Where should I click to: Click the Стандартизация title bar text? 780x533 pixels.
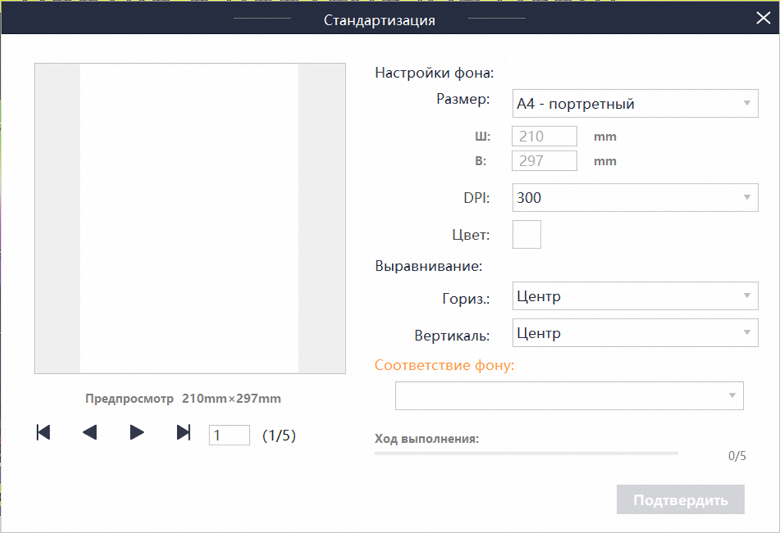coord(379,19)
